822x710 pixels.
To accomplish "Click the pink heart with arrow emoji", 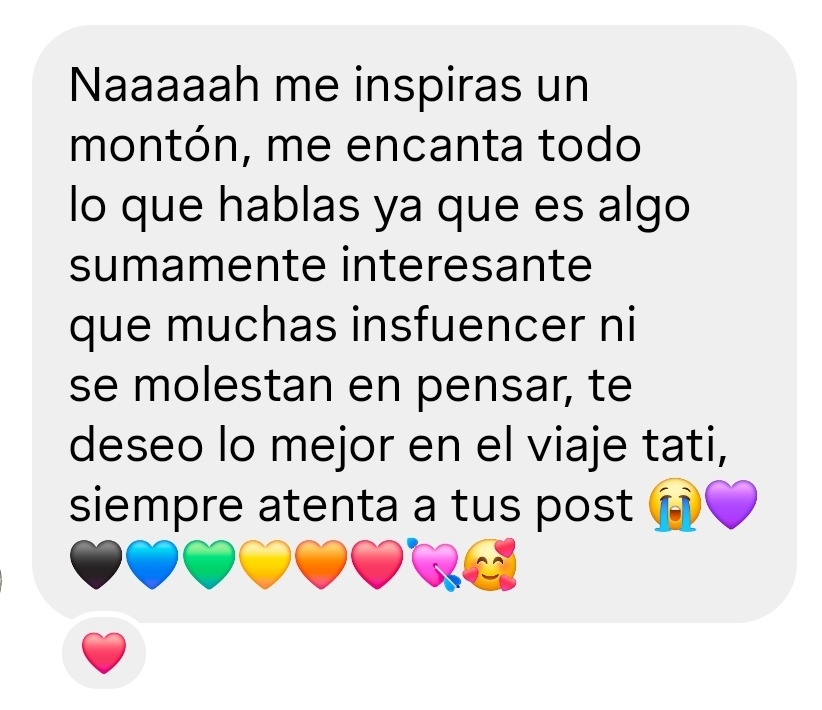I will pos(434,565).
